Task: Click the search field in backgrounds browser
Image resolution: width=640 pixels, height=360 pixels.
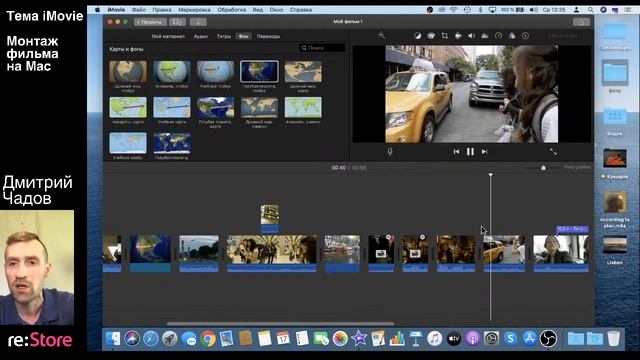Action: [322, 48]
